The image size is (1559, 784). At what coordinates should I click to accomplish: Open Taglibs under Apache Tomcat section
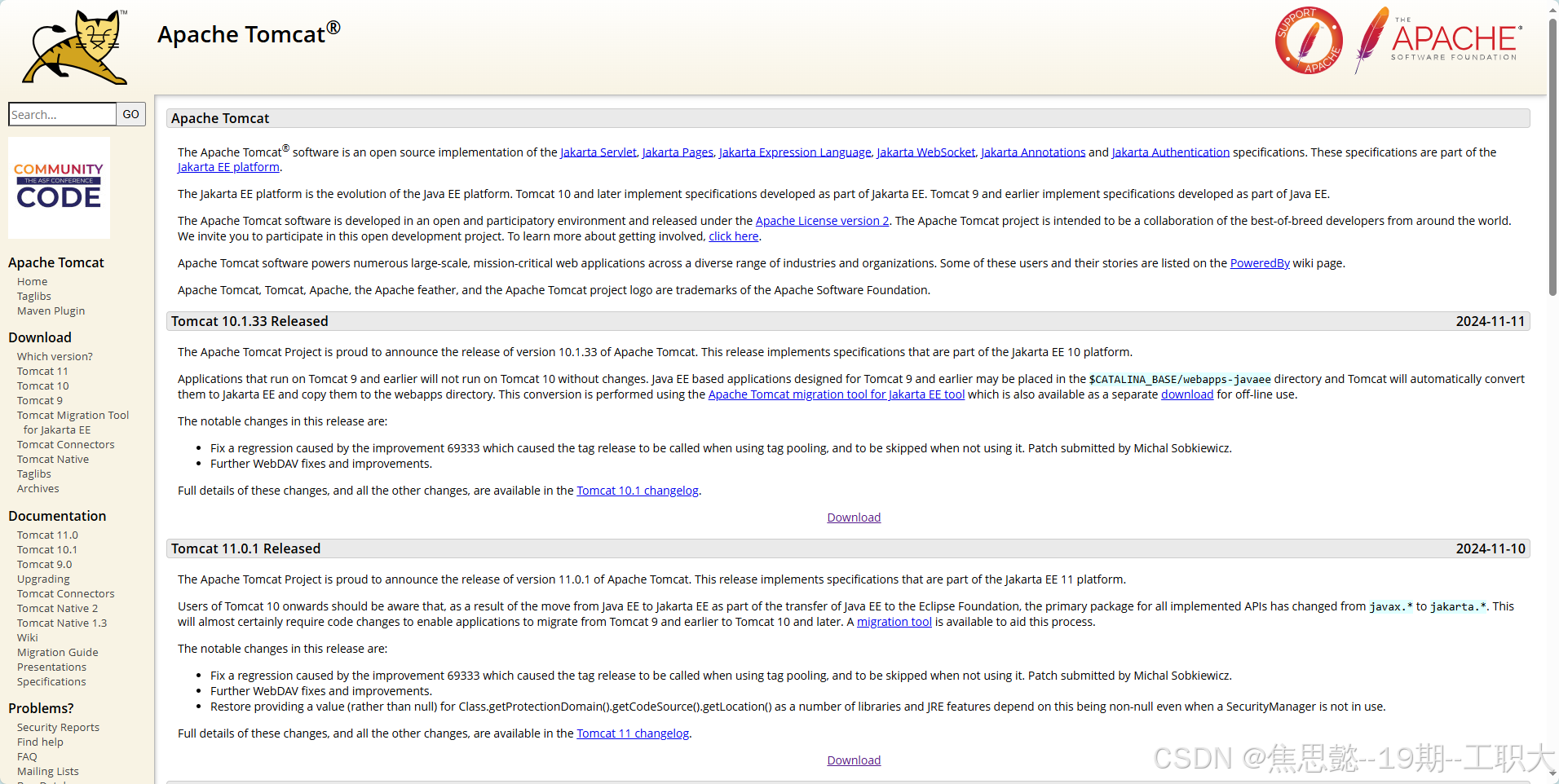click(33, 296)
